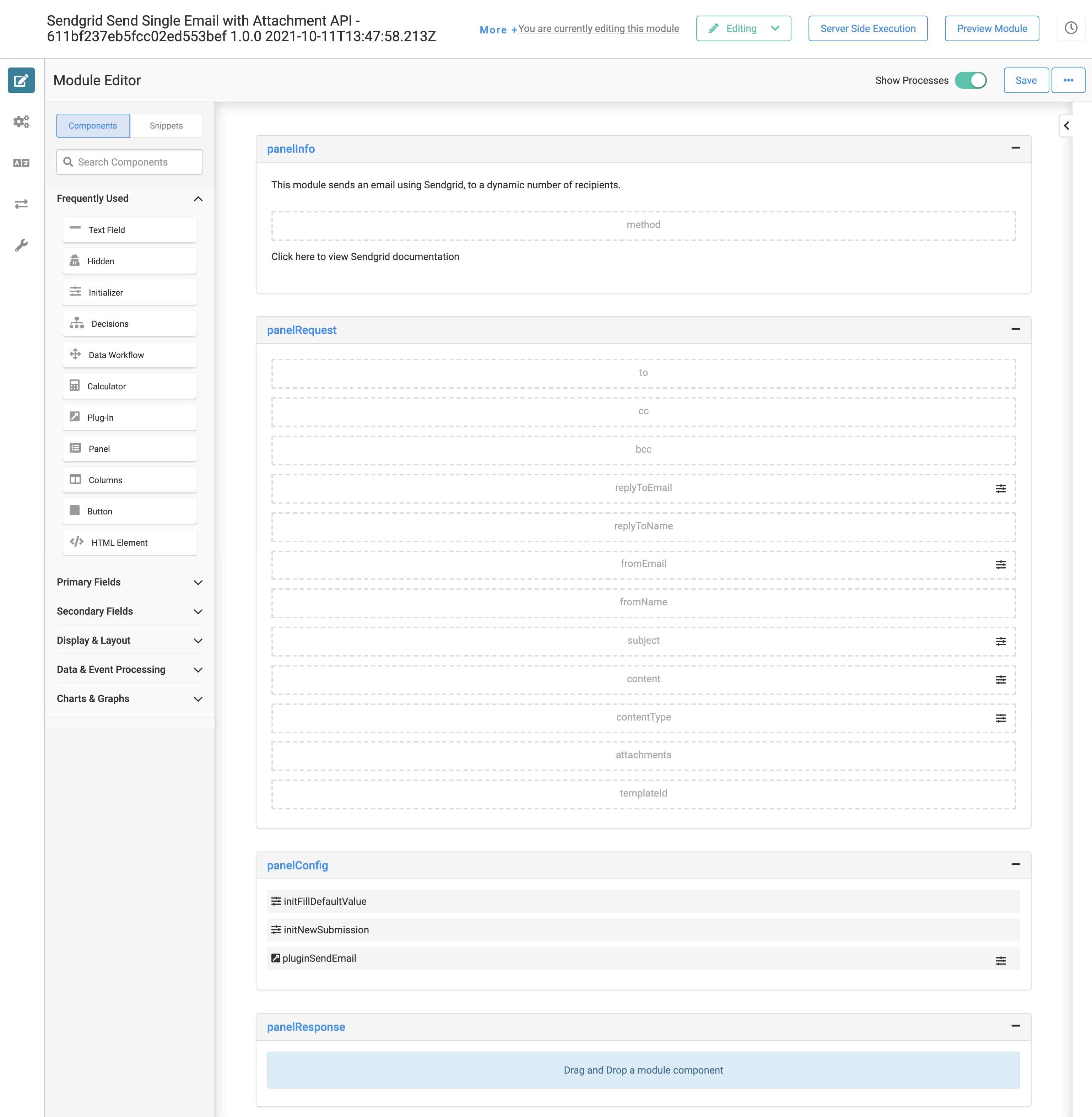Screen dimensions: 1092x1117
Task: Click the Sendgrid documentation link text
Action: 365,257
